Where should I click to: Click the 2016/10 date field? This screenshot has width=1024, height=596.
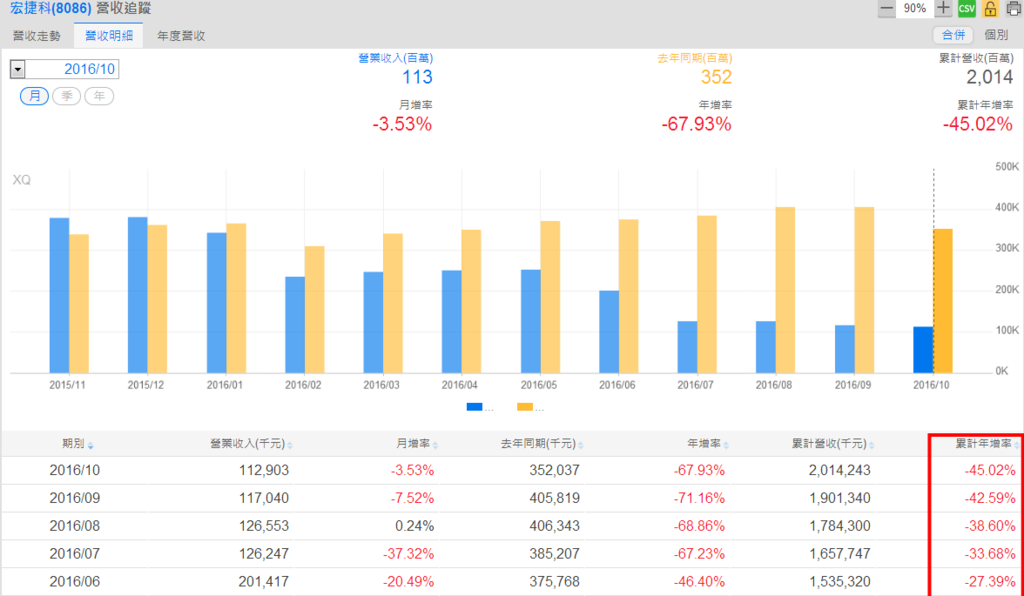click(x=72, y=69)
